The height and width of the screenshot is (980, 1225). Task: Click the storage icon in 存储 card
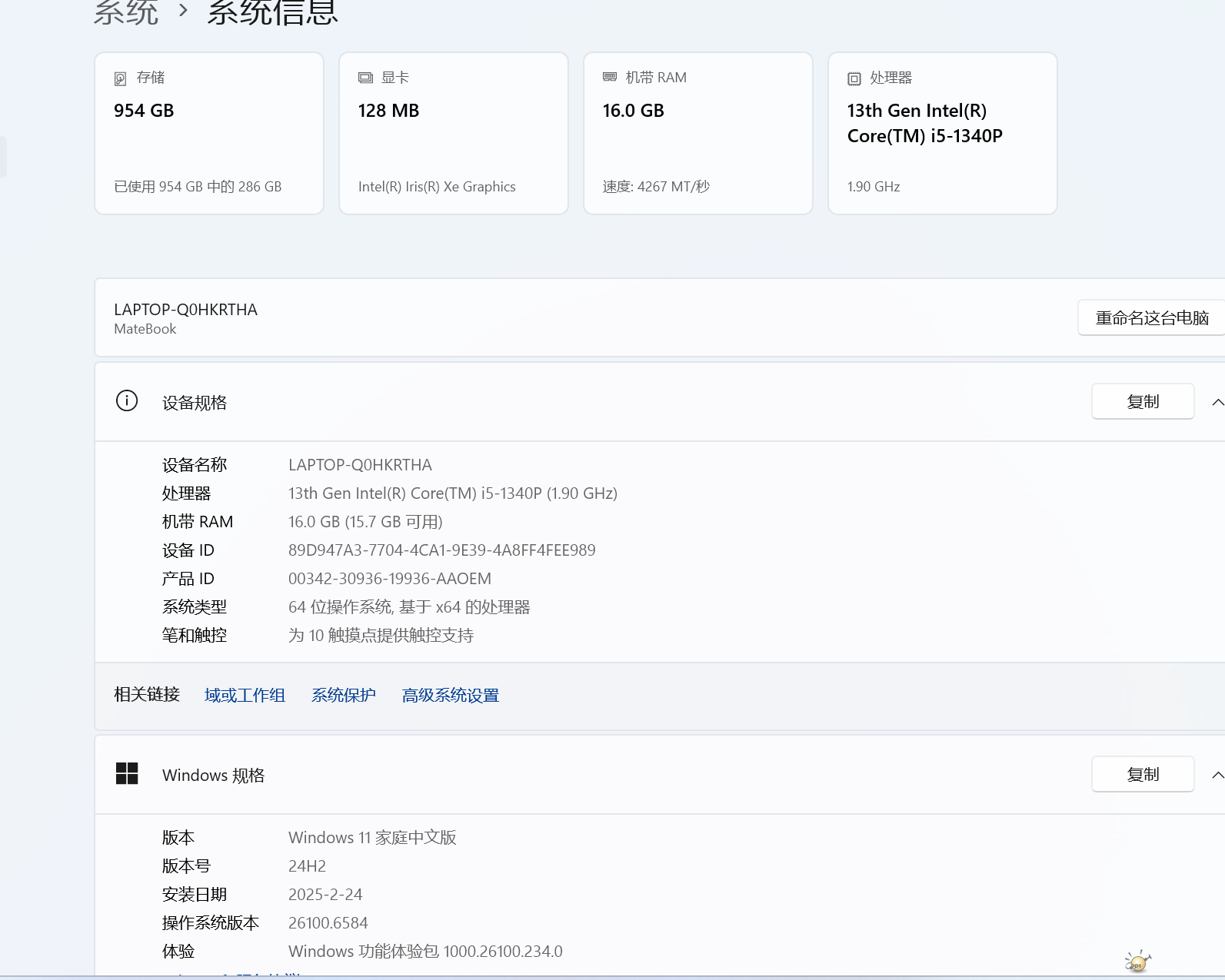(x=120, y=78)
